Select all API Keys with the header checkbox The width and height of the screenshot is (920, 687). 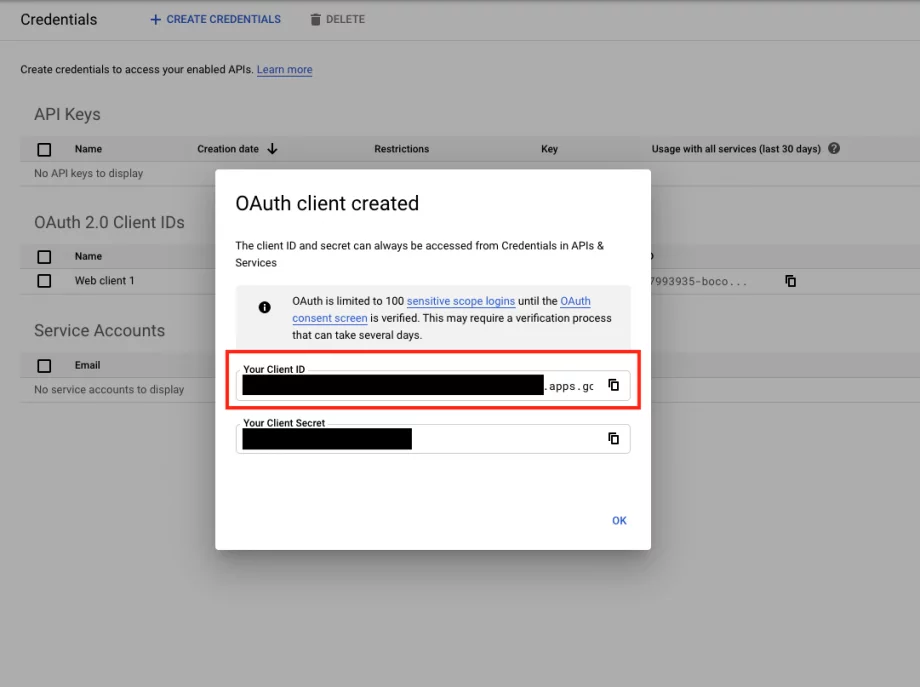(44, 150)
